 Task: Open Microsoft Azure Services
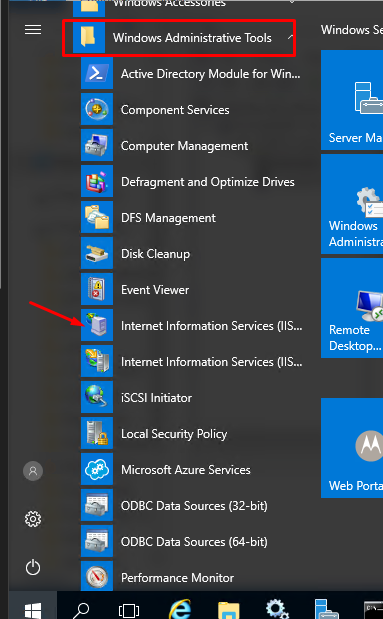click(192, 469)
